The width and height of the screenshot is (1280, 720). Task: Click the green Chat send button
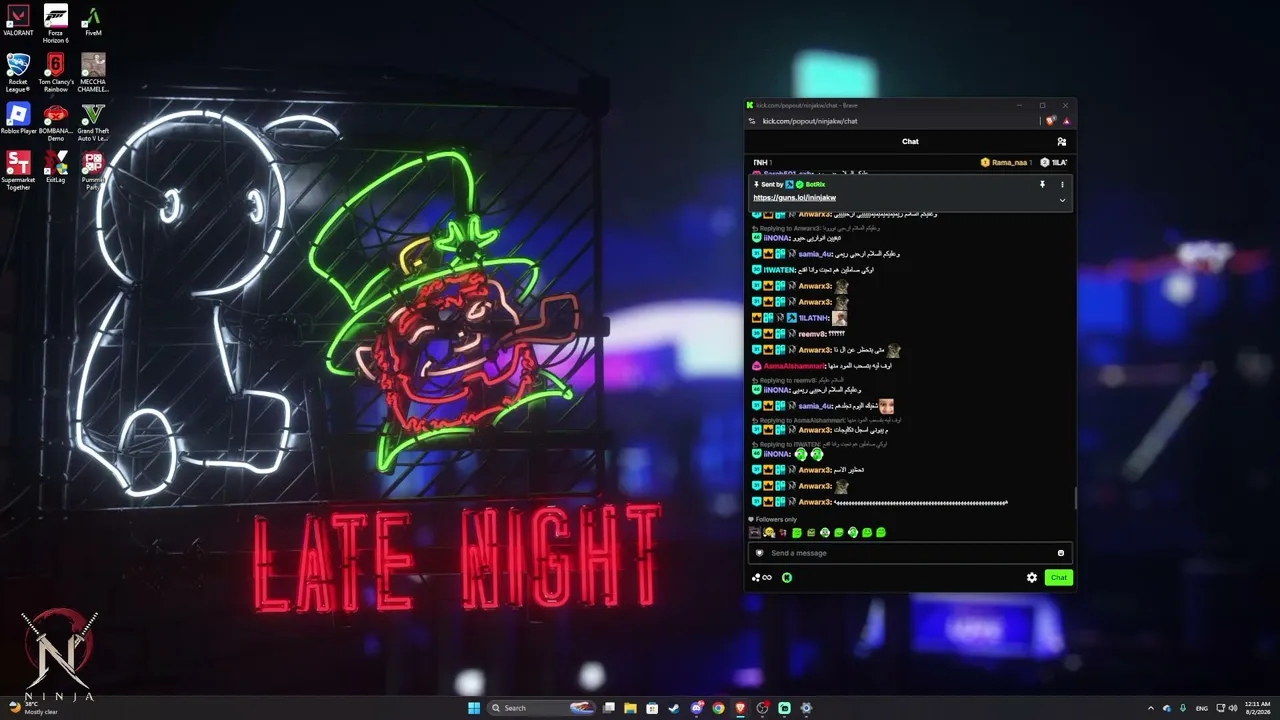(x=1059, y=577)
